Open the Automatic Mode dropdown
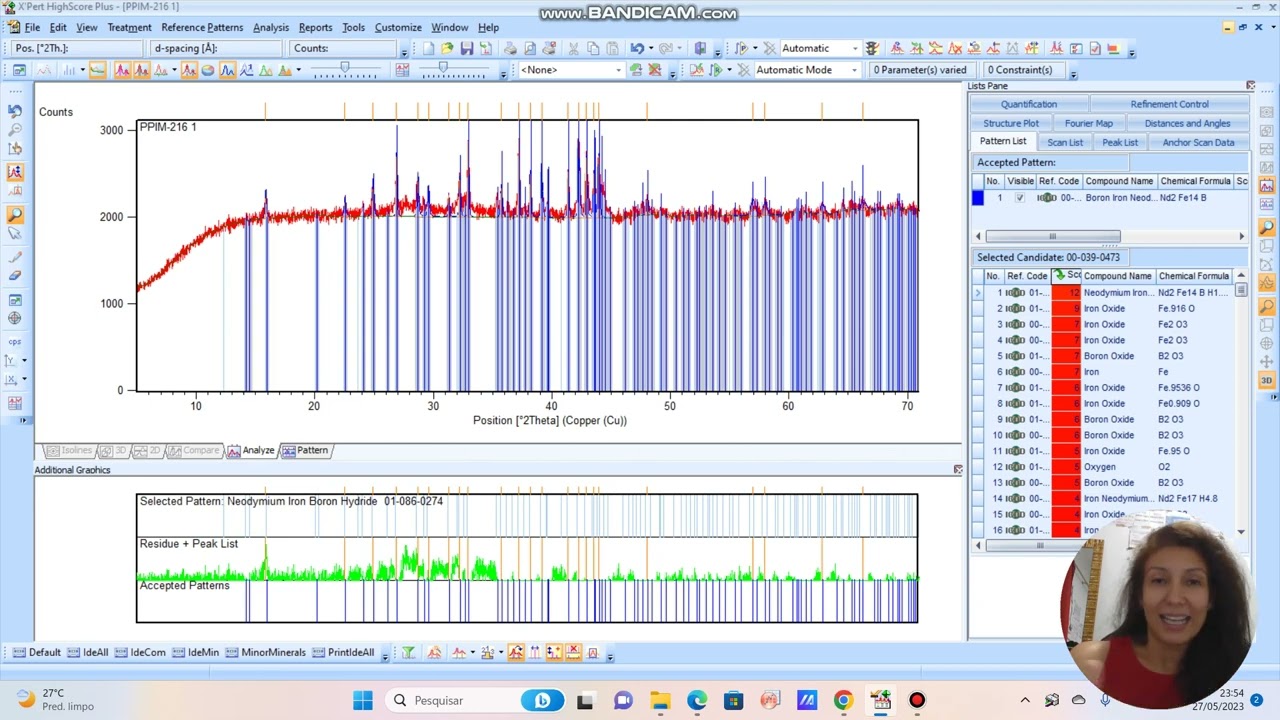Image resolution: width=1280 pixels, height=720 pixels. tap(854, 70)
